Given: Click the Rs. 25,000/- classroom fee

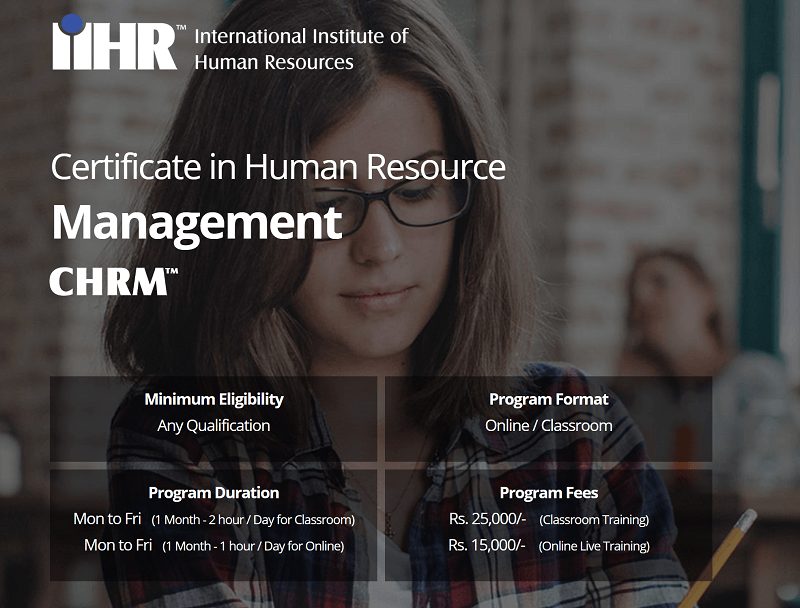Looking at the screenshot, I should [491, 520].
